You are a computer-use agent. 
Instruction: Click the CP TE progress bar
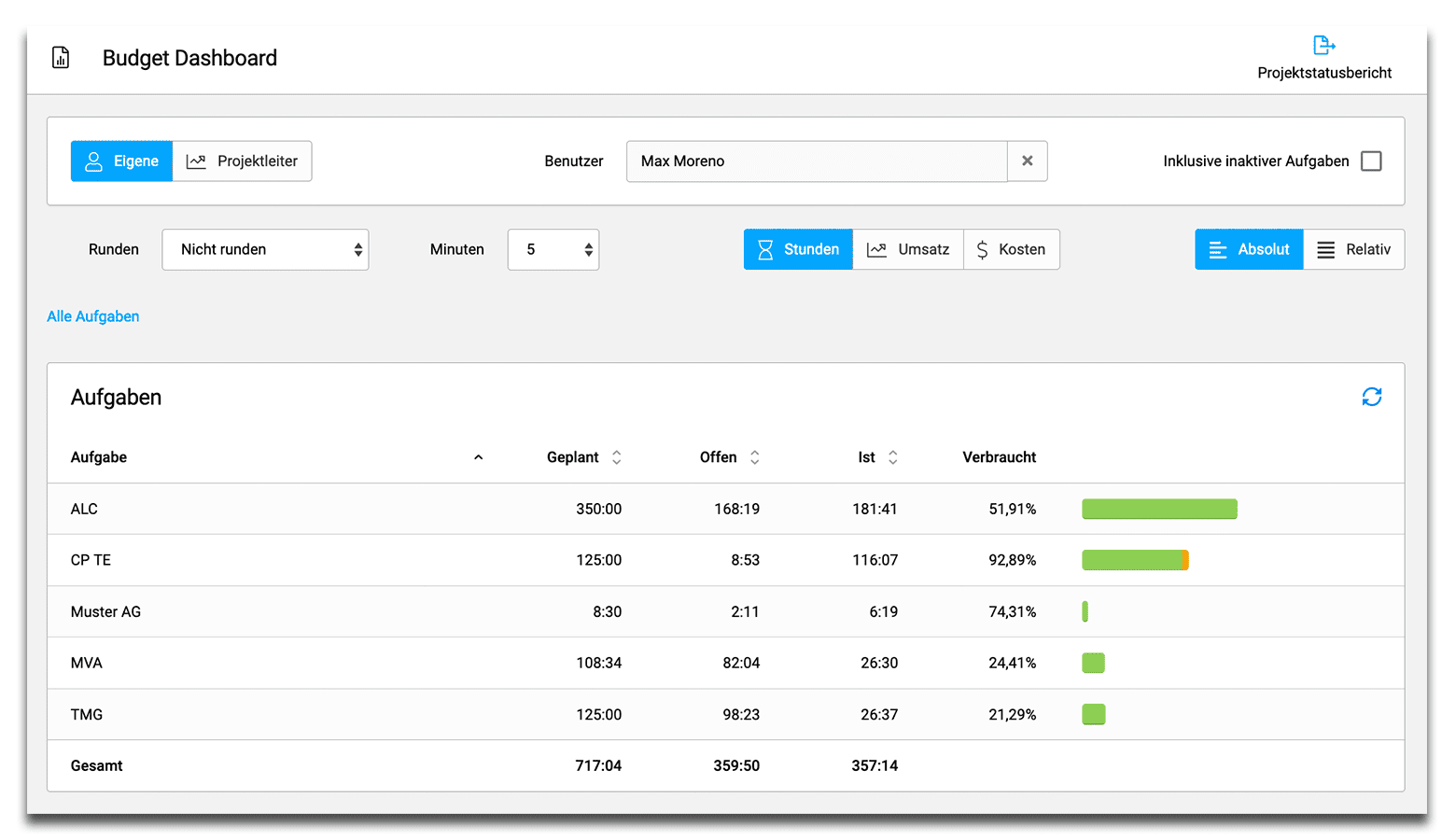coord(1135,560)
